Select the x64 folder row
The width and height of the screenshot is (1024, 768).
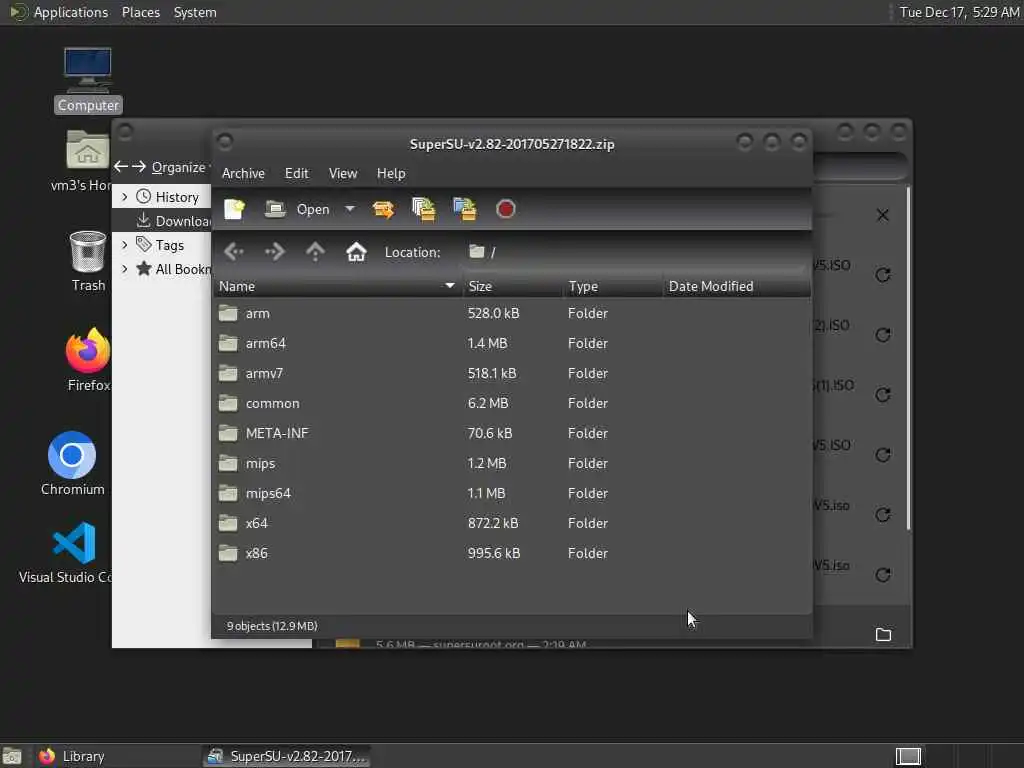coord(511,523)
